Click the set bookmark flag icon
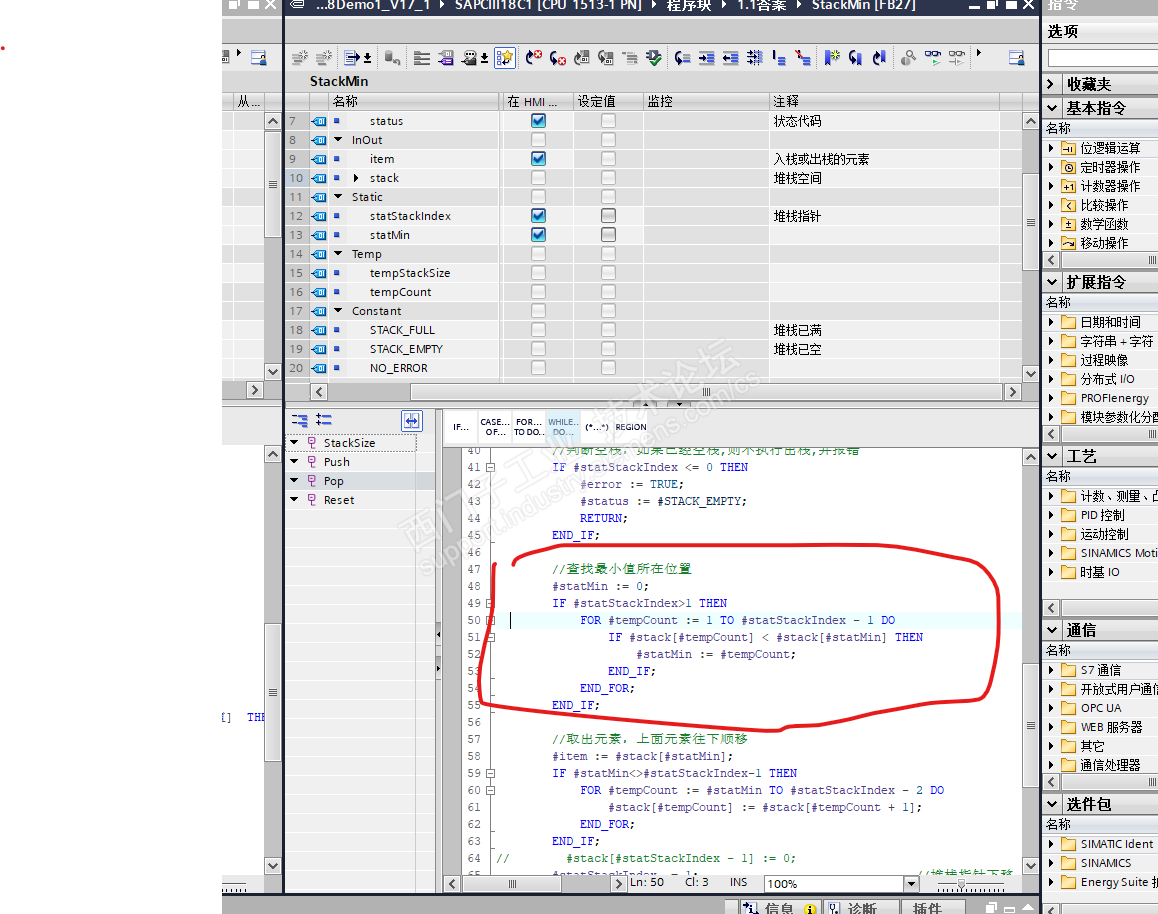 pyautogui.click(x=832, y=58)
